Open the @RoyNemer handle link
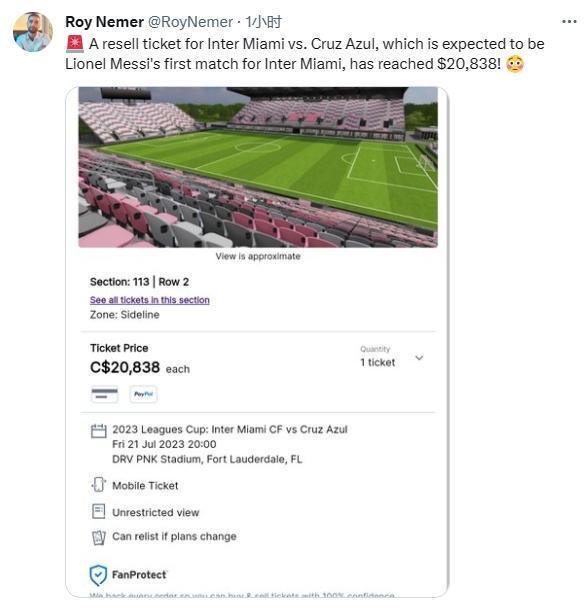The width and height of the screenshot is (587, 608). coord(190,22)
